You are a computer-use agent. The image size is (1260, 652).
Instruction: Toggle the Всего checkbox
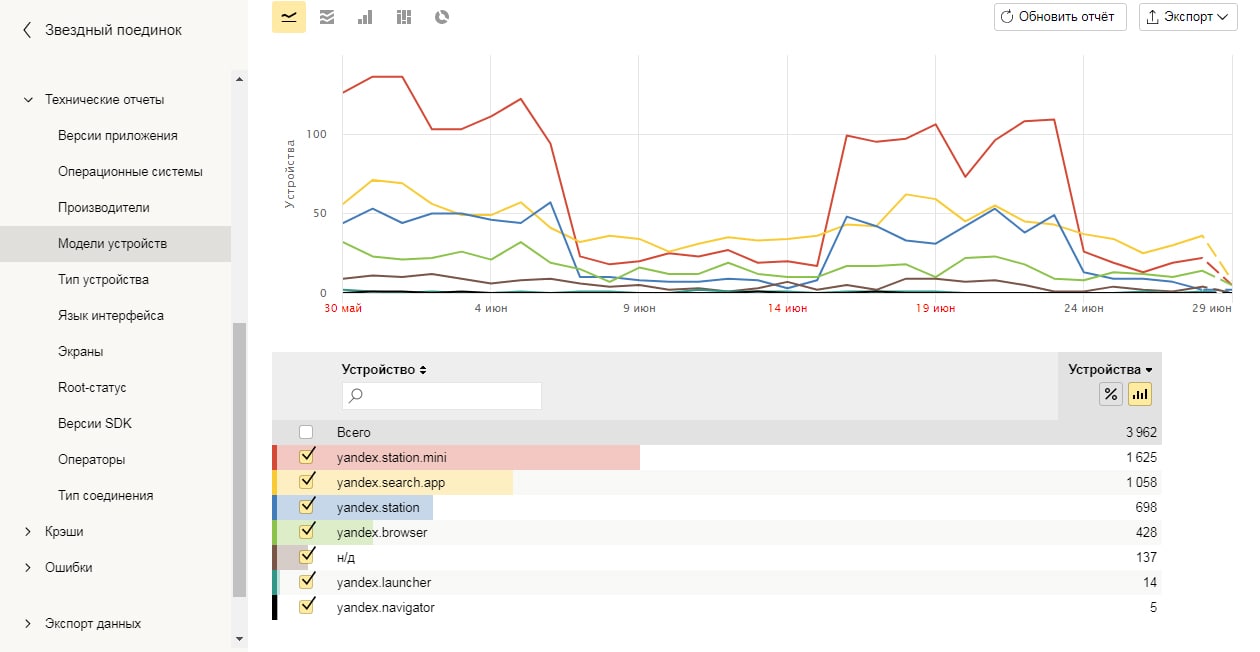click(x=306, y=432)
